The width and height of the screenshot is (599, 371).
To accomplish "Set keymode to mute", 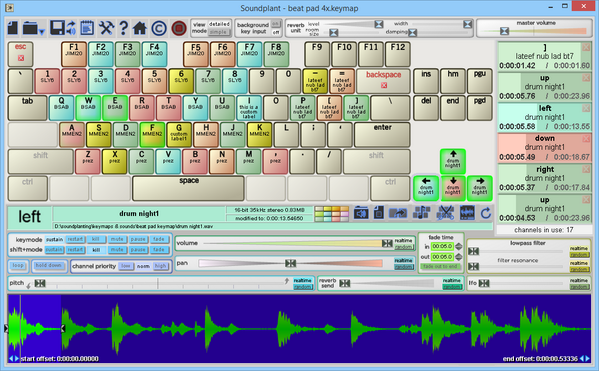I will click(x=117, y=239).
